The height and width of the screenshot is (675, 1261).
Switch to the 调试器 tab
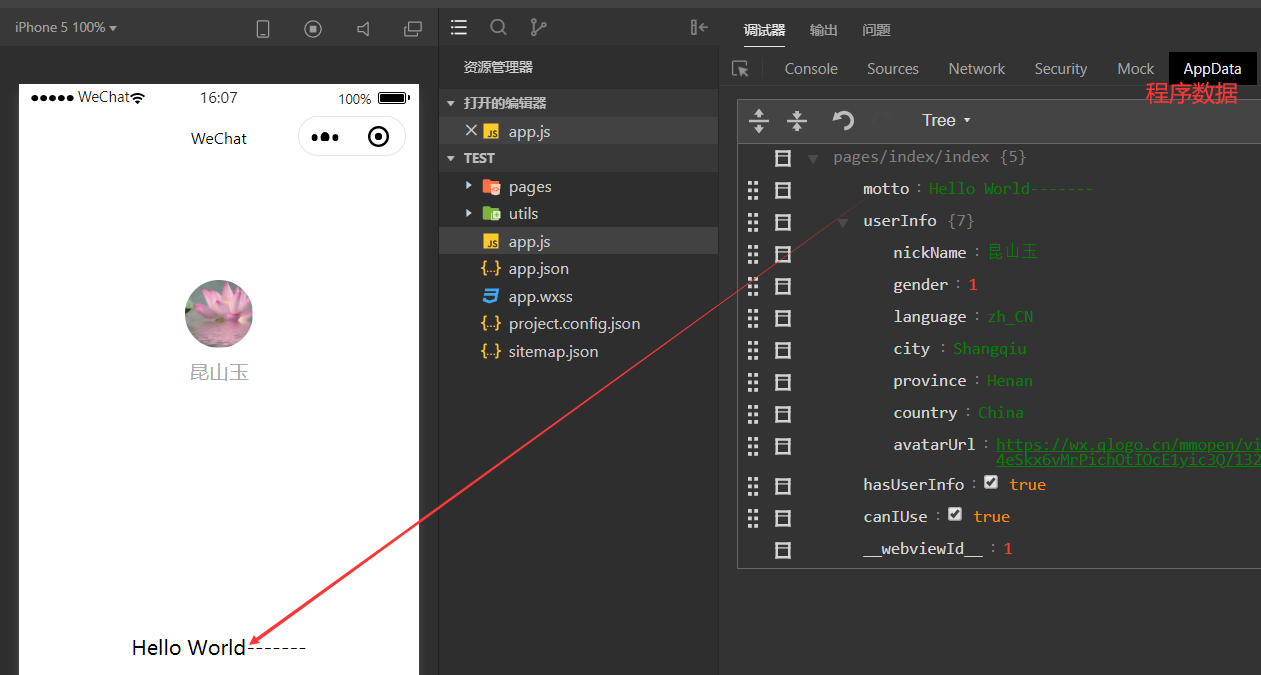click(x=764, y=30)
